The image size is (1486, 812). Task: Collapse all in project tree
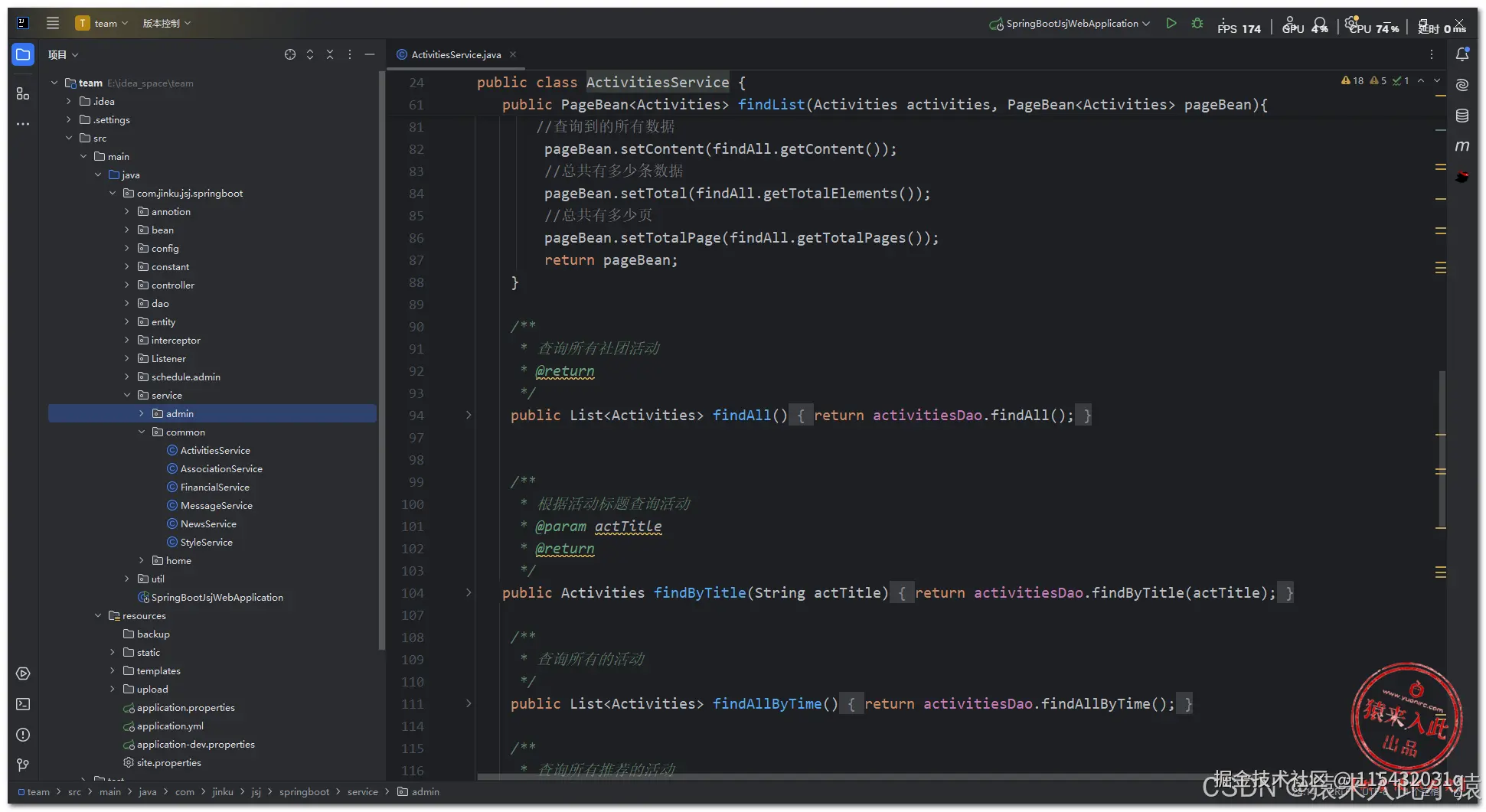pyautogui.click(x=330, y=54)
